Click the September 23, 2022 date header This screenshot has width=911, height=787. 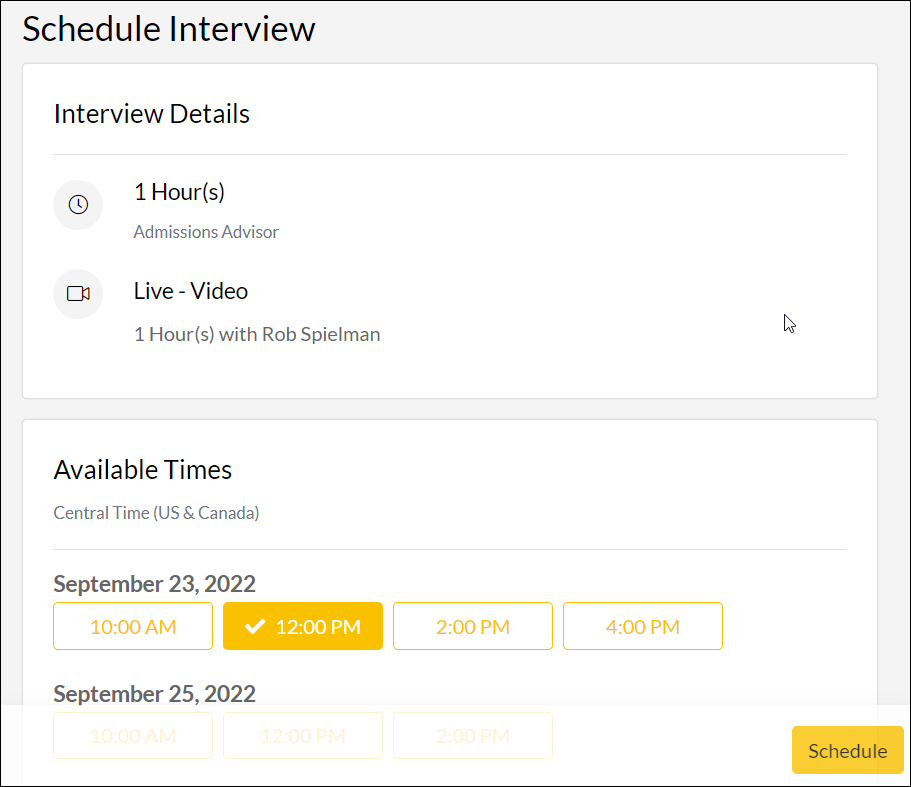click(154, 583)
